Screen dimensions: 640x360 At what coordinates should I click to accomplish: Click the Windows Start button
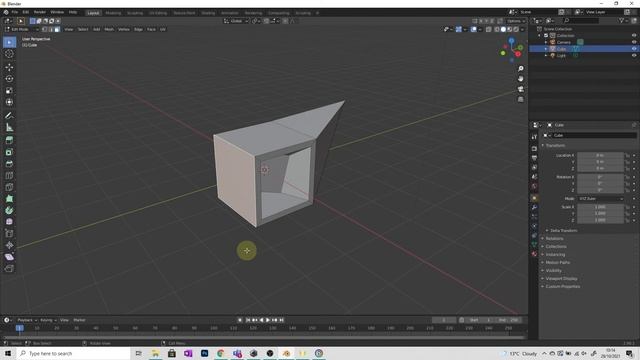coord(8,353)
